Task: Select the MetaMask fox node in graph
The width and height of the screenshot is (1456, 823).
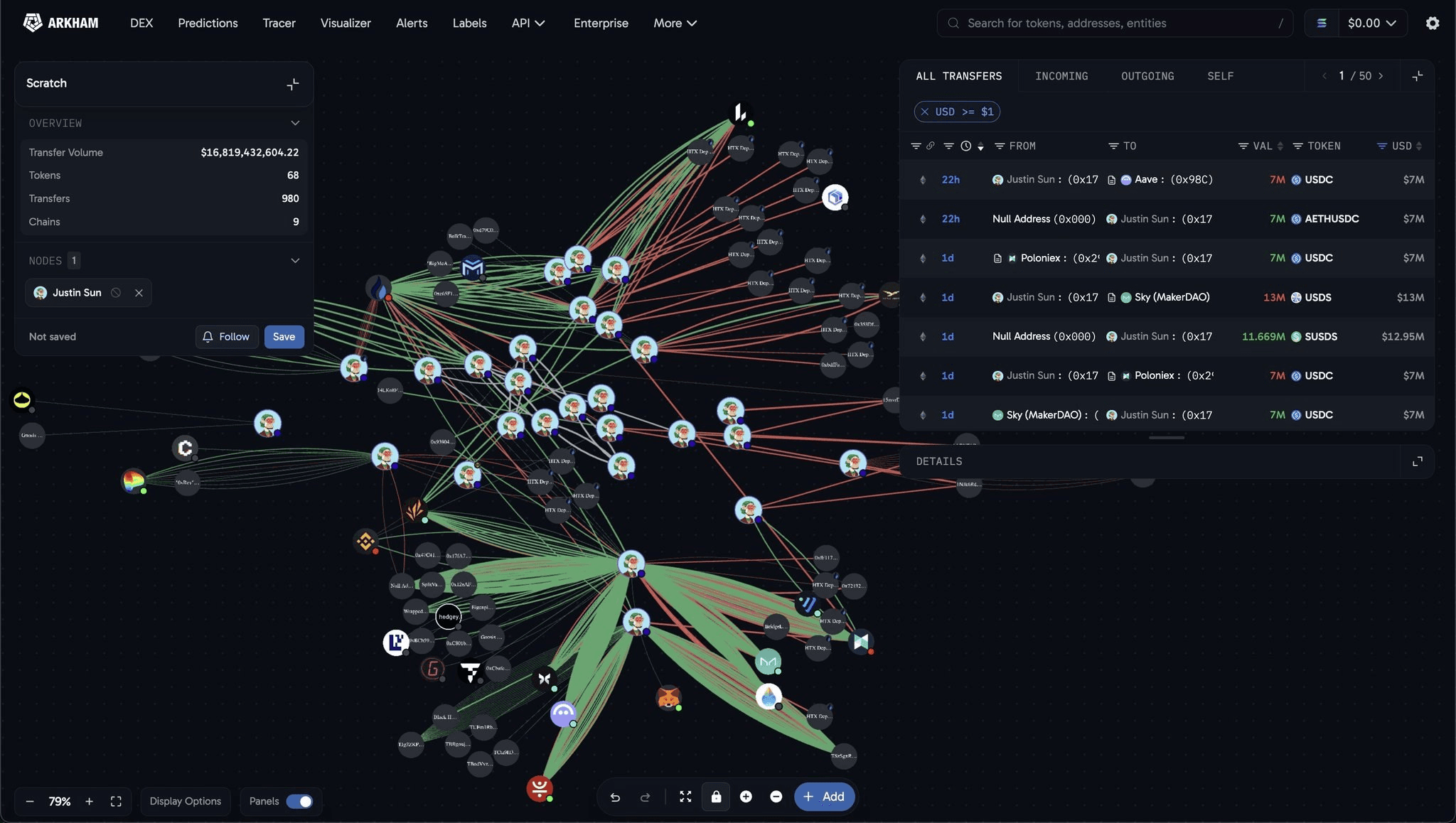Action: point(668,698)
